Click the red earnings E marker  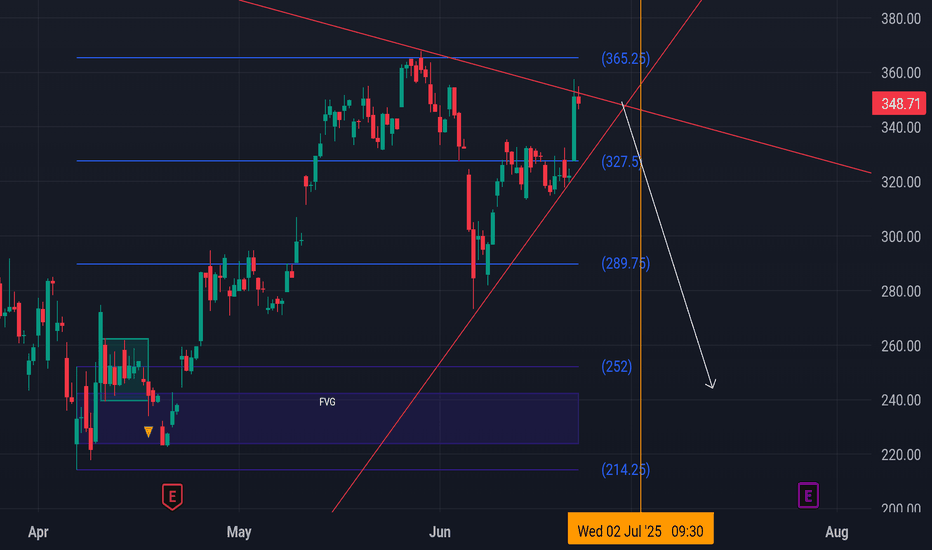[x=172, y=496]
